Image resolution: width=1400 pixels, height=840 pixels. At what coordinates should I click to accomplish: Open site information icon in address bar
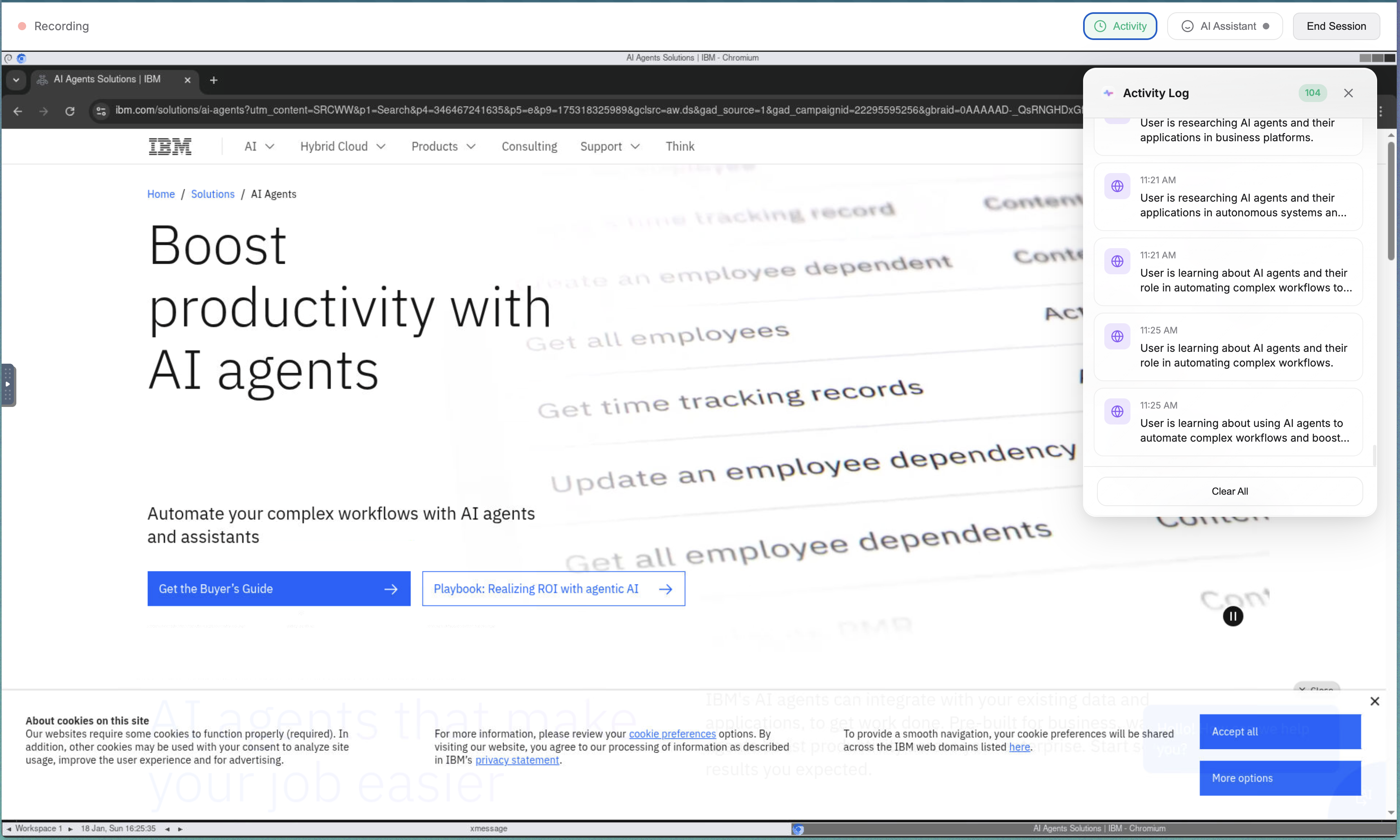(101, 111)
